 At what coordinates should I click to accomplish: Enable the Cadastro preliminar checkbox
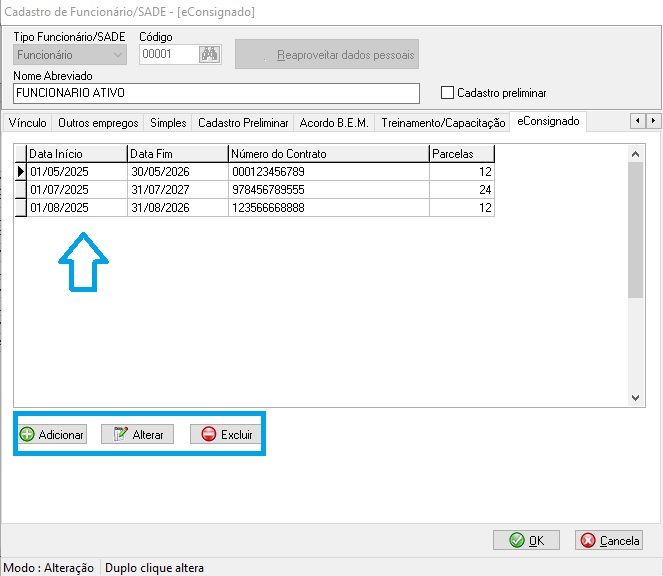(448, 93)
